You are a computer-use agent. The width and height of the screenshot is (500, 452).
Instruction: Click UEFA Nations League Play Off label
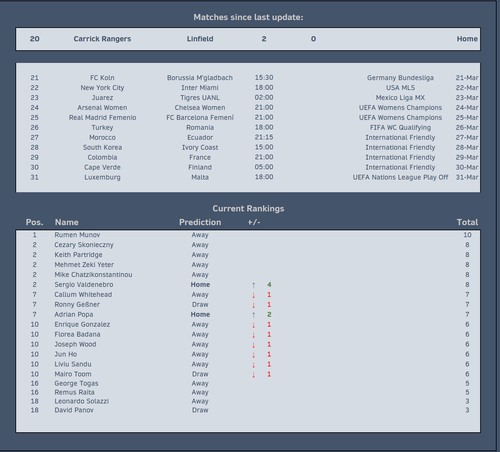click(400, 177)
